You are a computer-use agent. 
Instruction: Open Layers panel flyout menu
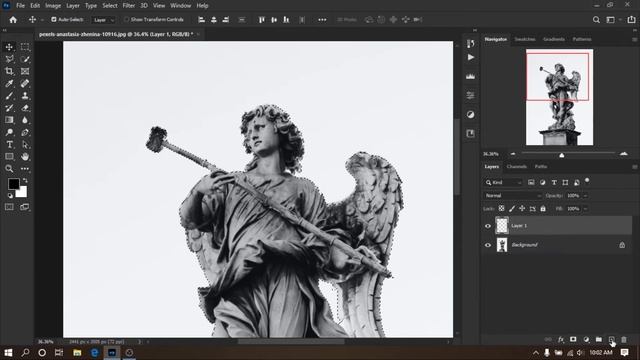pos(634,167)
